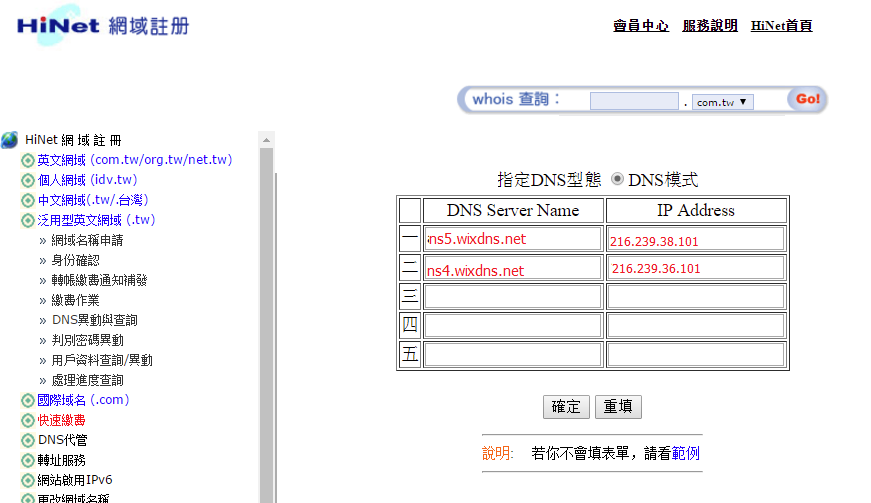This screenshot has width=871, height=503.
Task: Click bullet icon next to 國際域名
Action: (28, 400)
